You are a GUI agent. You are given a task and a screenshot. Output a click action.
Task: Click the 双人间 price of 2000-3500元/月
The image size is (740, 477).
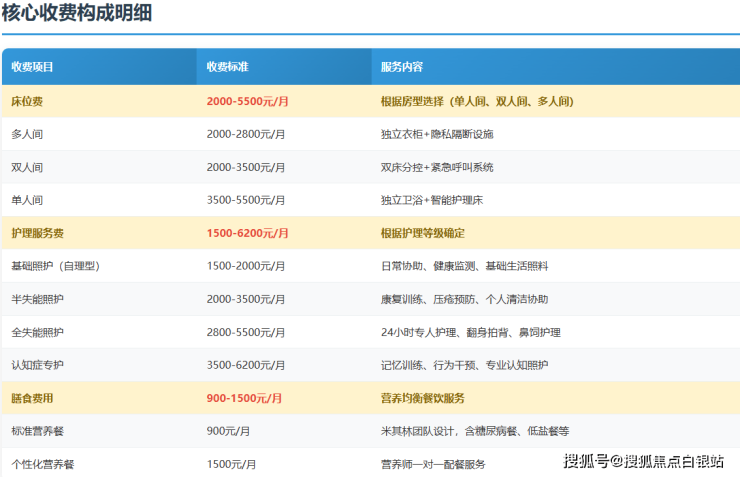(245, 167)
